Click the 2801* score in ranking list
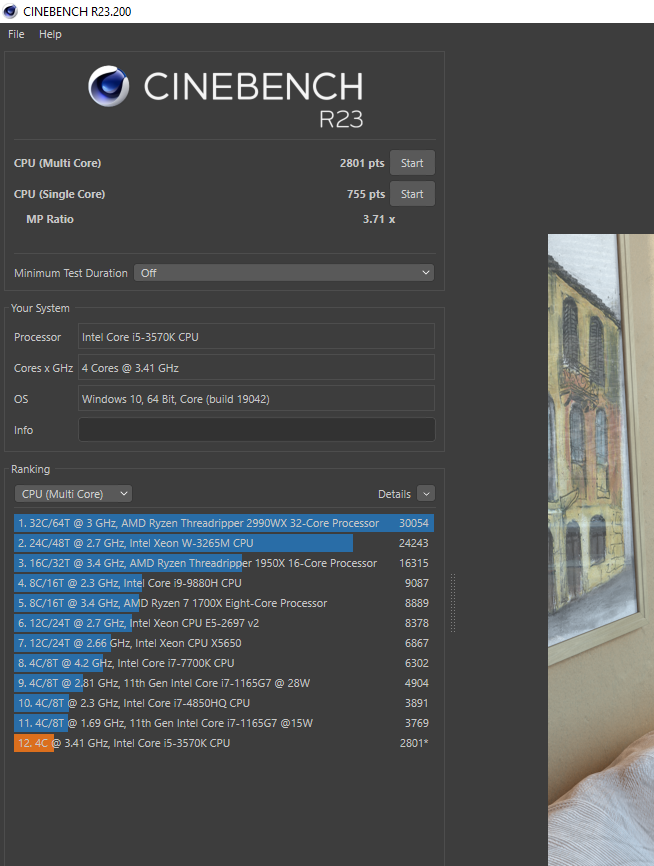 pos(414,743)
